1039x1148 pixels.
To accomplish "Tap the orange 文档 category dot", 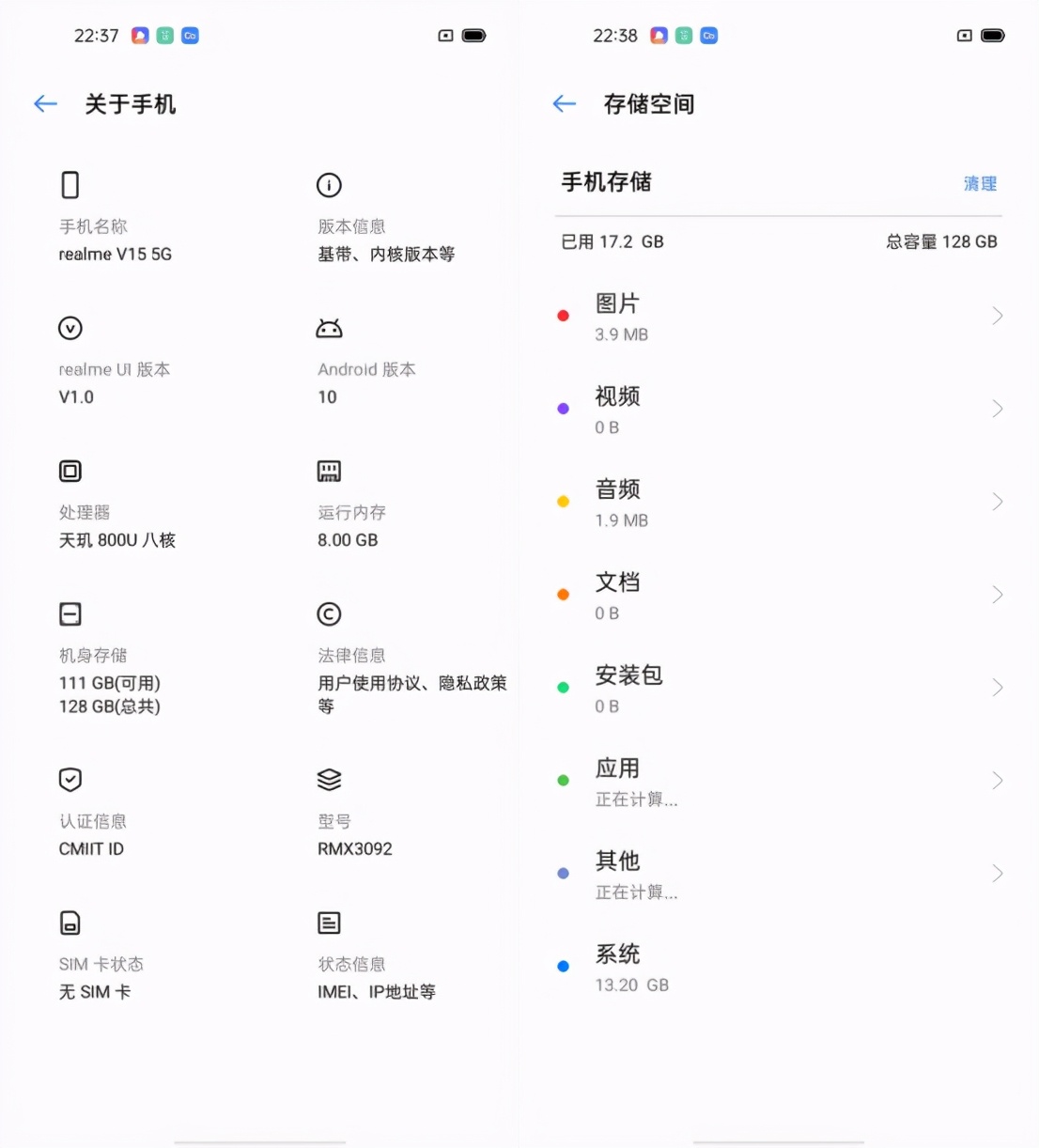I will pyautogui.click(x=563, y=595).
